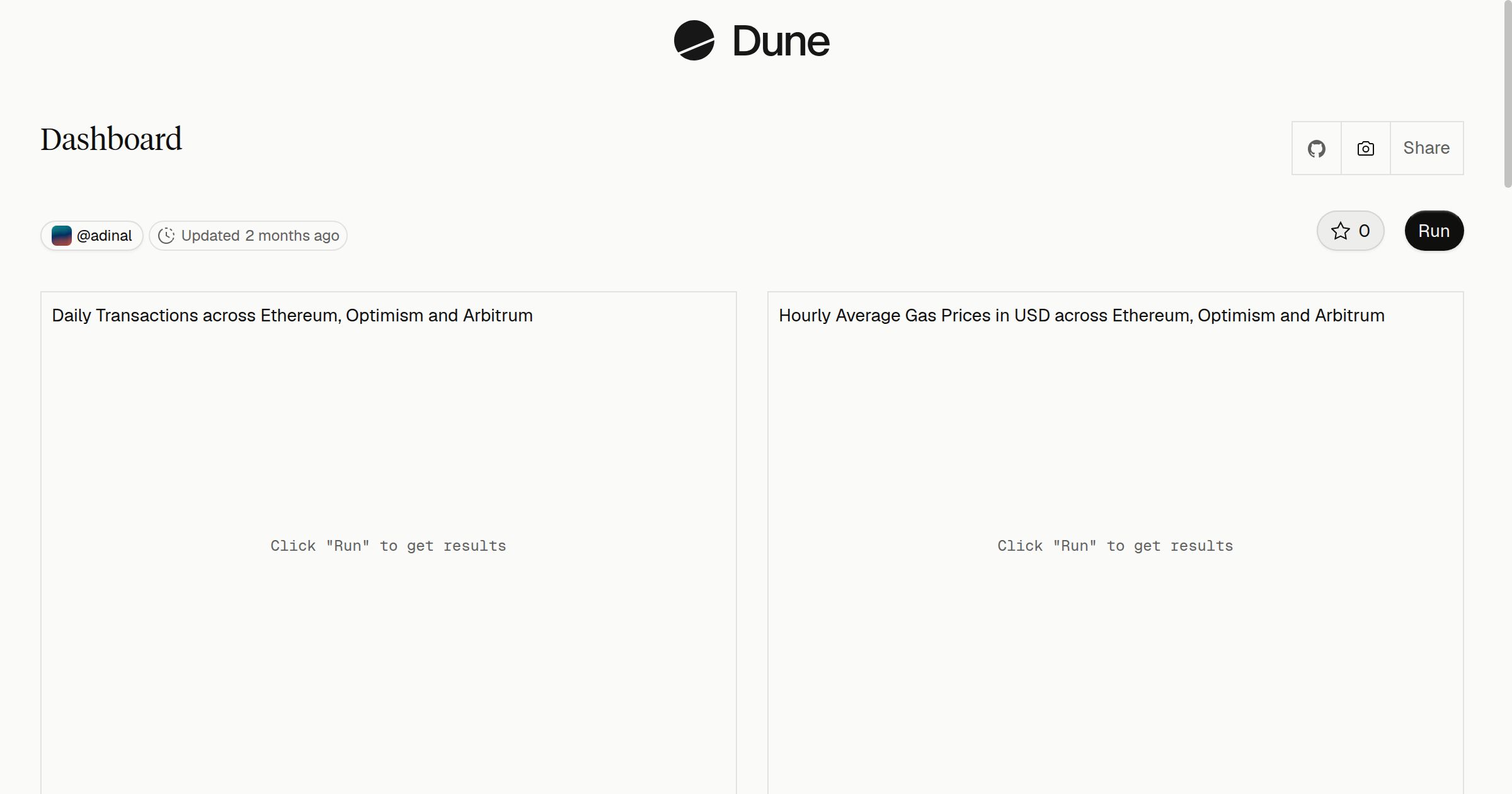The image size is (1512, 794).
Task: Click the vertical page scrollbar
Action: 1508,95
